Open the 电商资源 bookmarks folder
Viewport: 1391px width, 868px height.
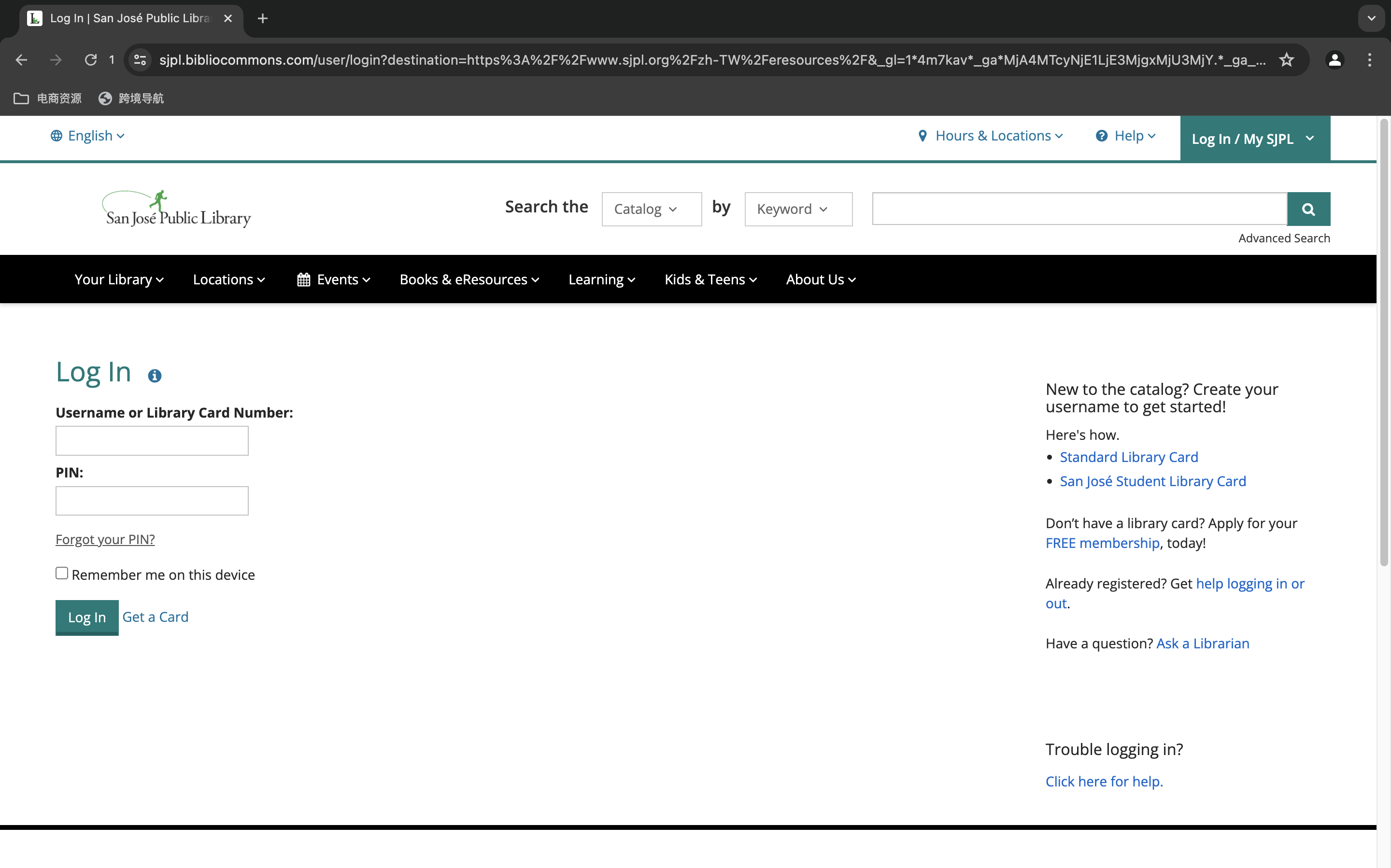tap(48, 98)
